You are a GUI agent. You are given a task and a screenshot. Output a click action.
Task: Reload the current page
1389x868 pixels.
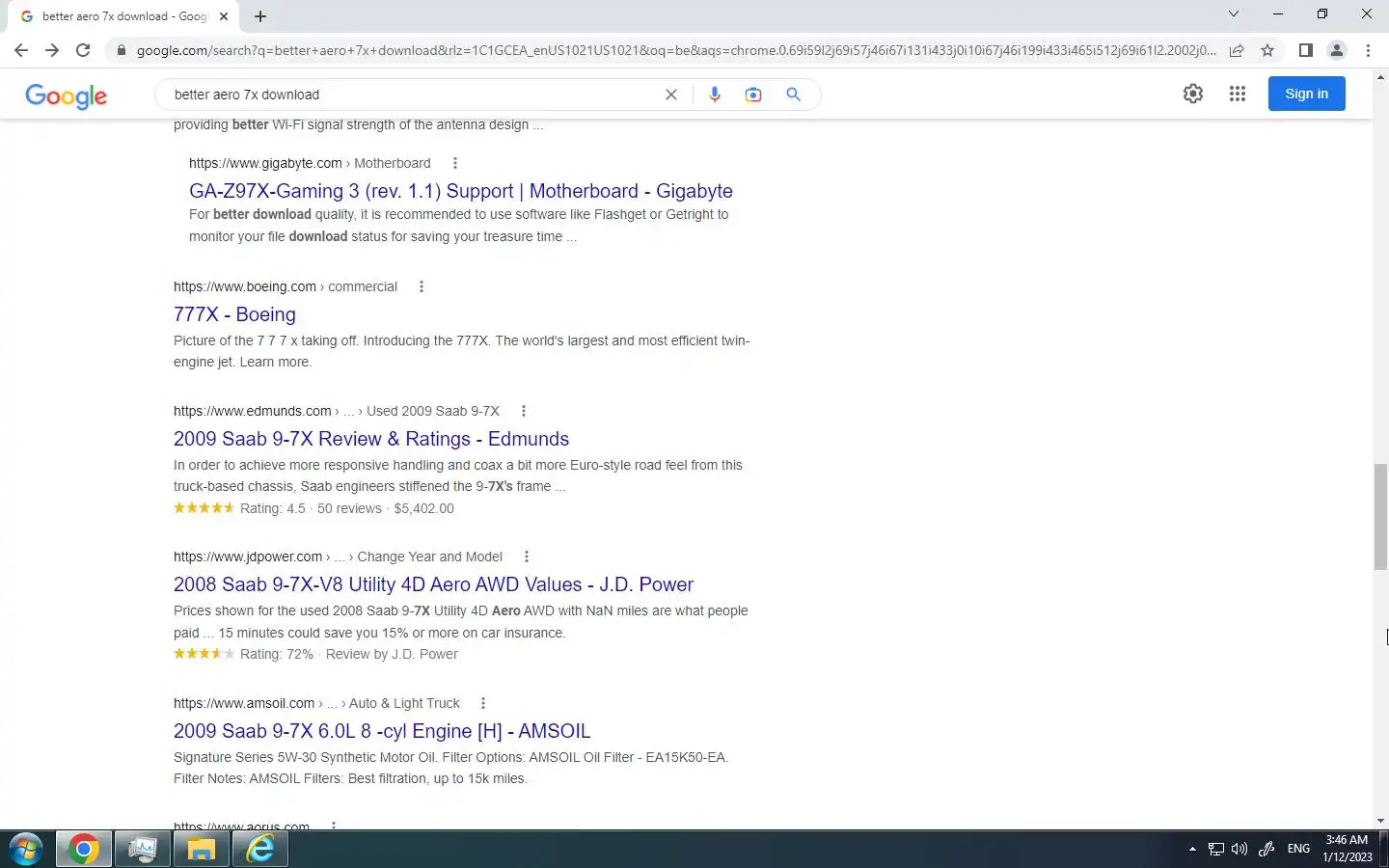[x=83, y=50]
